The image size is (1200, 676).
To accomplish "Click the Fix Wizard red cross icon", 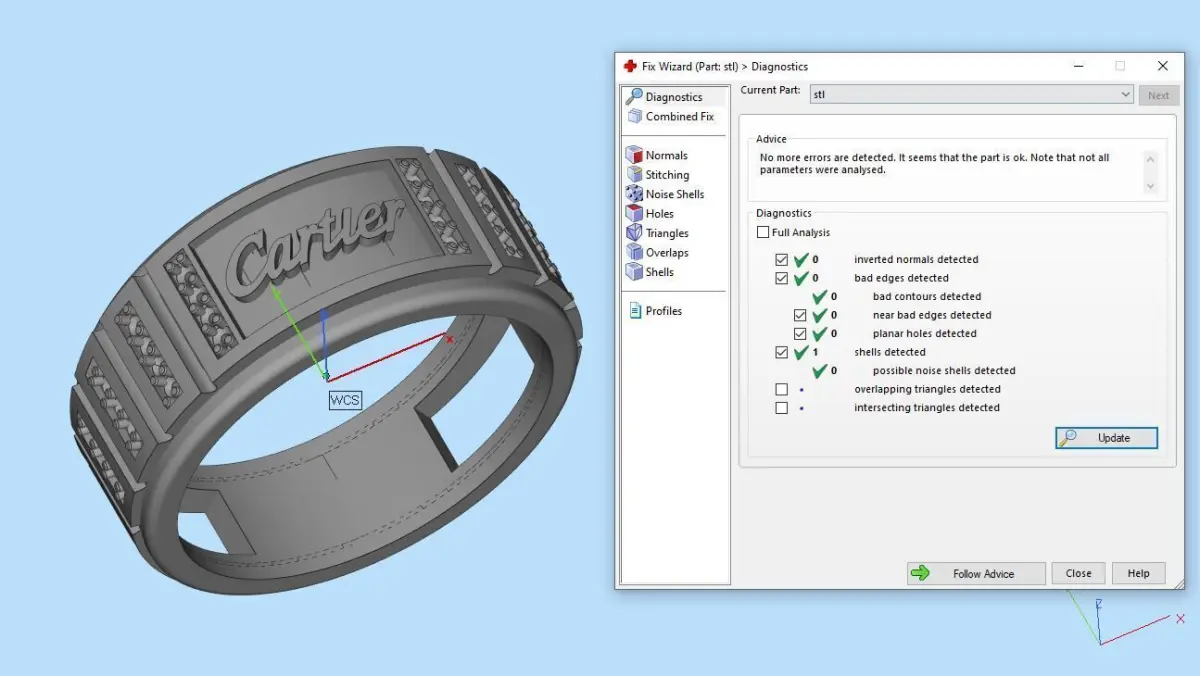I will pos(630,66).
